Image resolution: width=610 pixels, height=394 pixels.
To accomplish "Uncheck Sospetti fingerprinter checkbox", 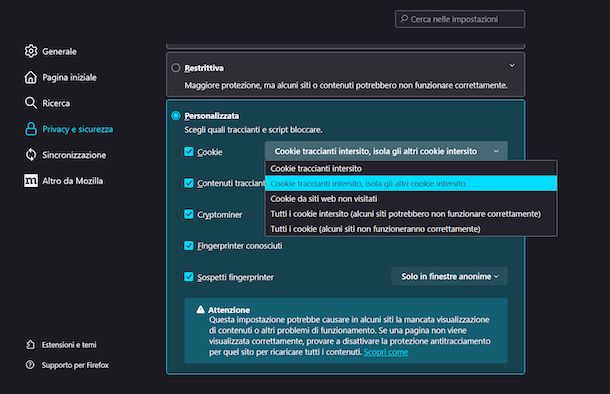I will (189, 277).
